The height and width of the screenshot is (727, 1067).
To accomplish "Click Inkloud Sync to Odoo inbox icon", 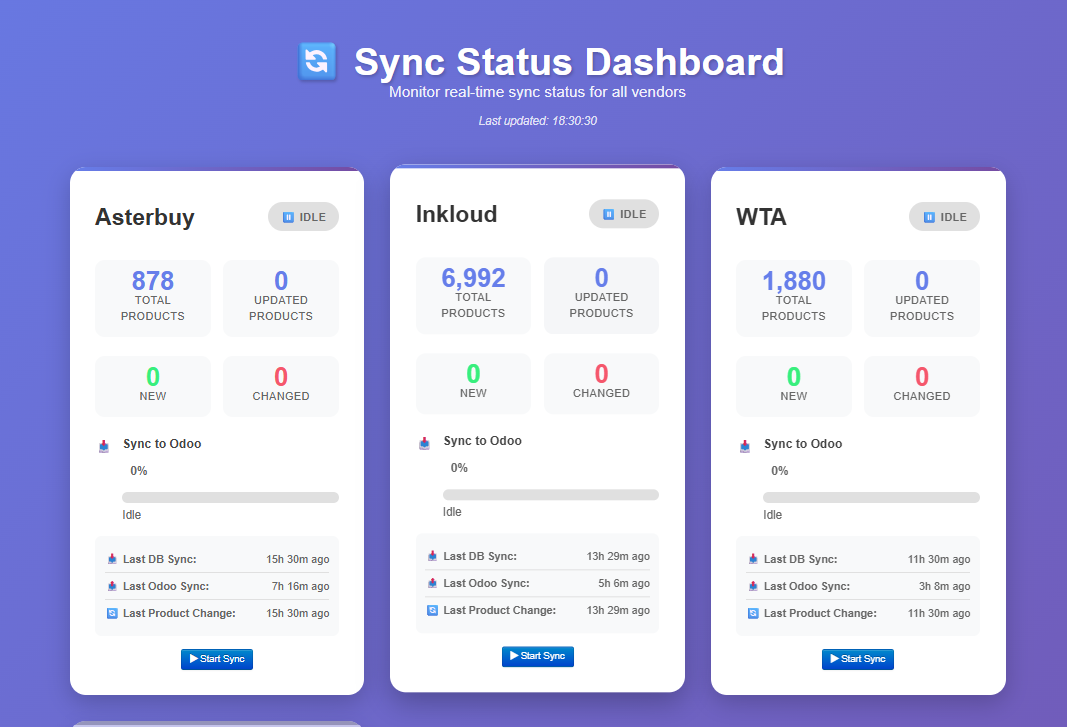I will pyautogui.click(x=424, y=444).
